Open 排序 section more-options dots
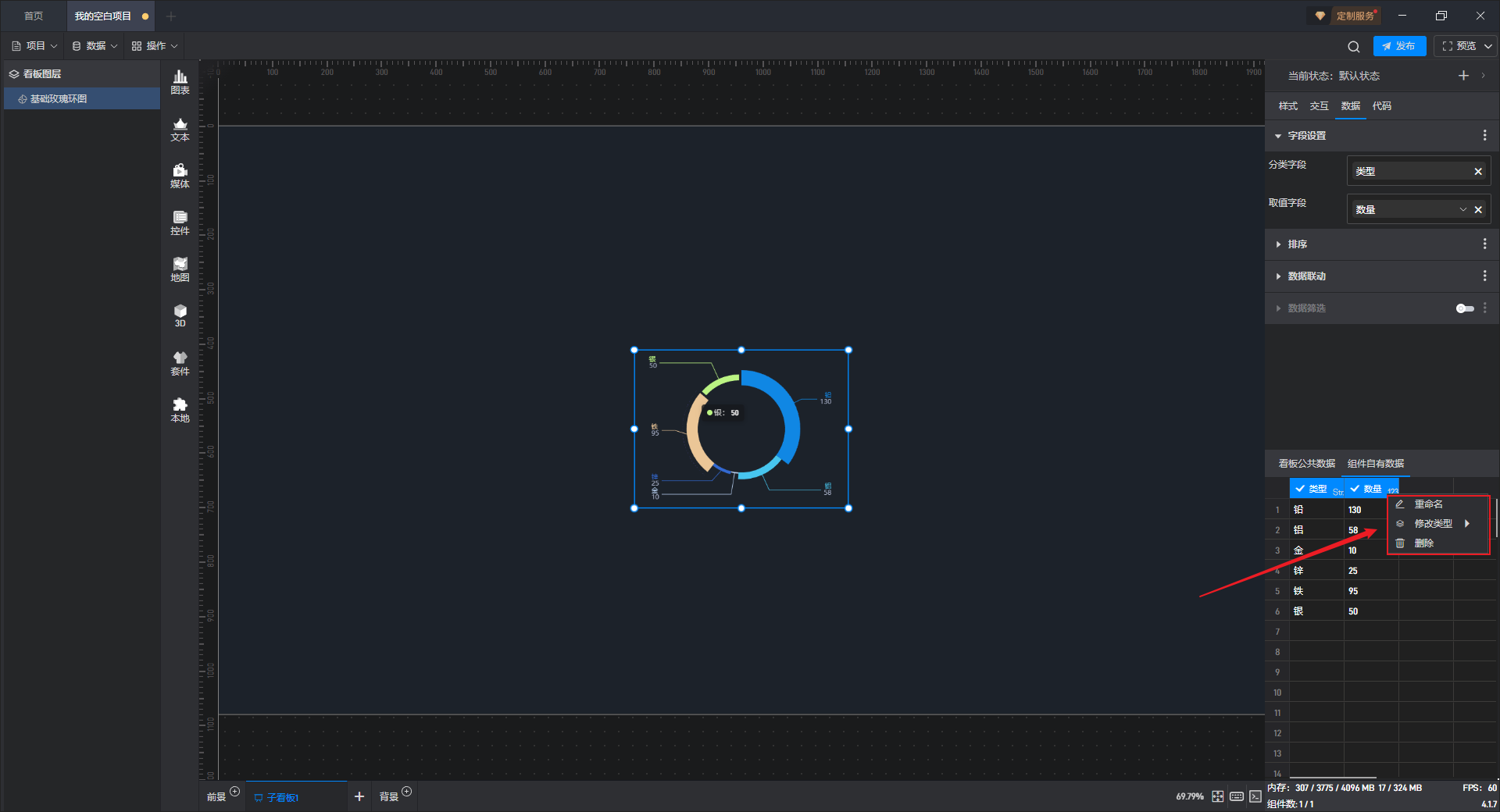 point(1484,244)
